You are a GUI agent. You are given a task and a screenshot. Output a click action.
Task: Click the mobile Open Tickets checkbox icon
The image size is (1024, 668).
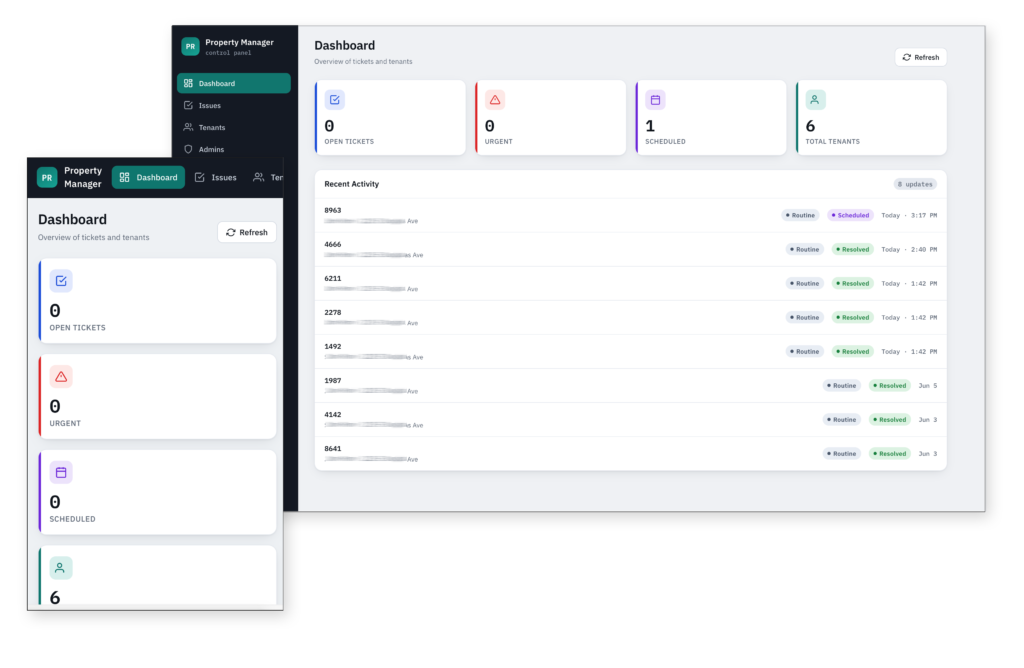[x=61, y=281]
